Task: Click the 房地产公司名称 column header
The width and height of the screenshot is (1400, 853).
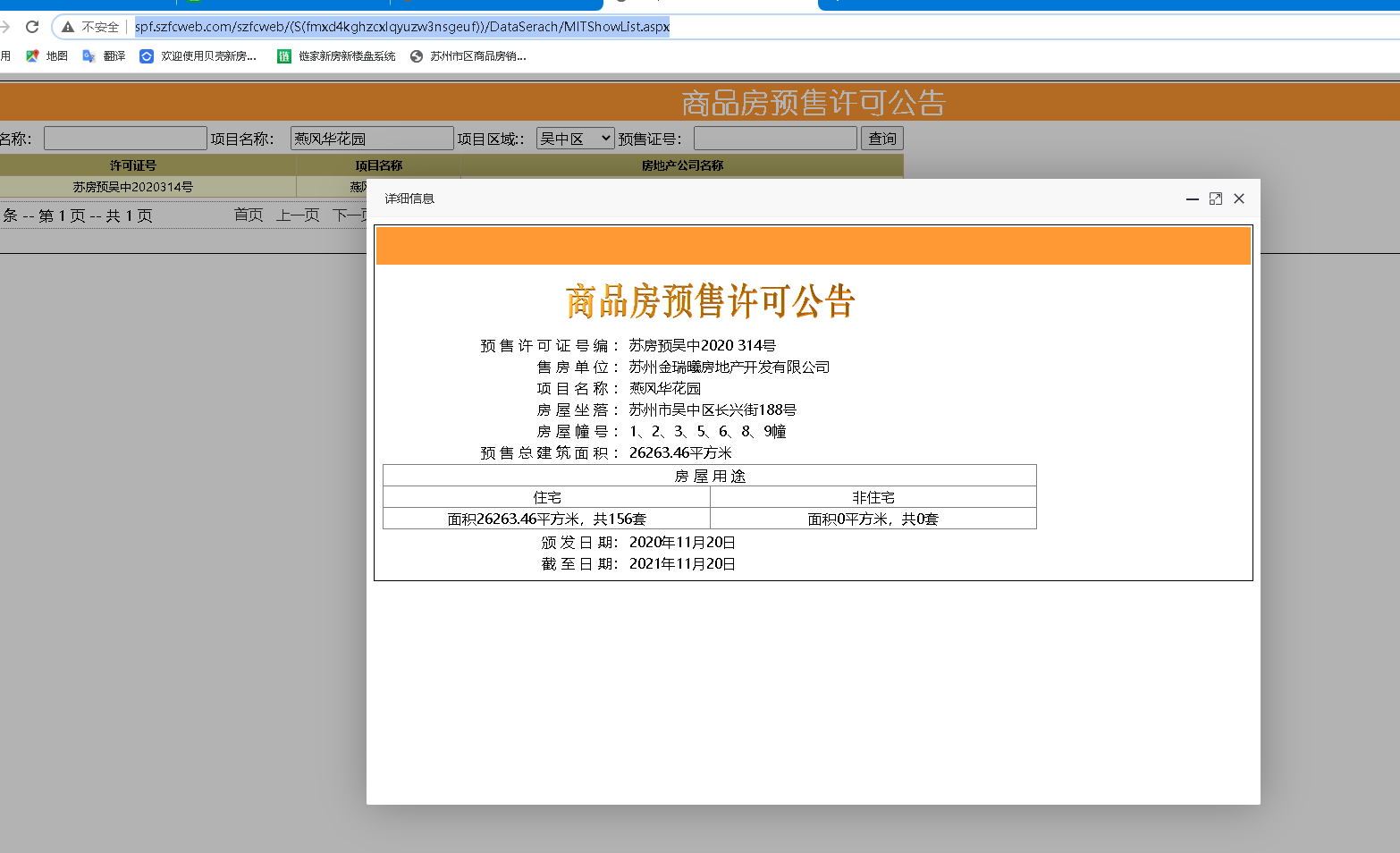Action: pos(682,165)
